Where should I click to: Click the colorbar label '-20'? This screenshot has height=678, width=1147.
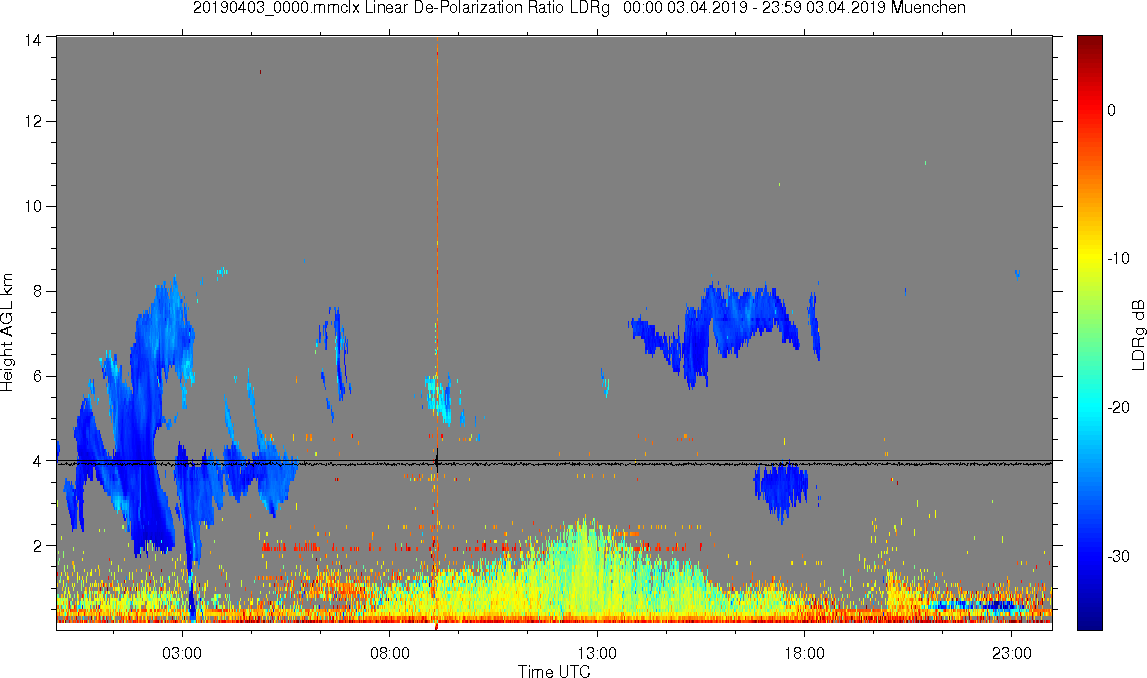pos(1118,407)
